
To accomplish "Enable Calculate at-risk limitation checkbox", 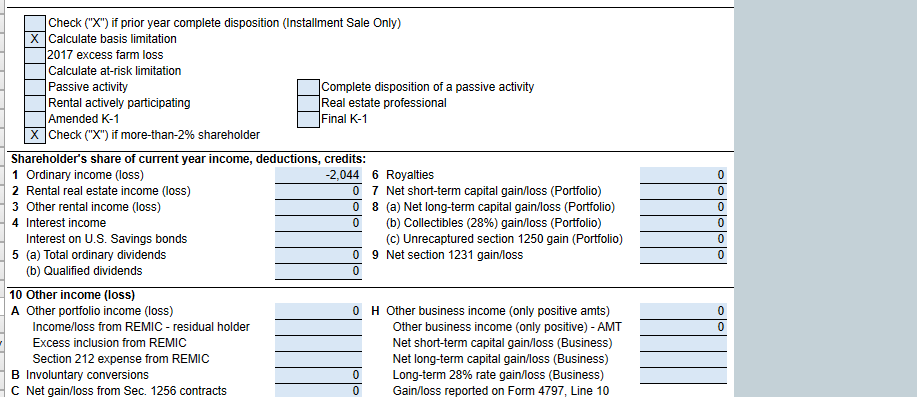I will tap(35, 71).
